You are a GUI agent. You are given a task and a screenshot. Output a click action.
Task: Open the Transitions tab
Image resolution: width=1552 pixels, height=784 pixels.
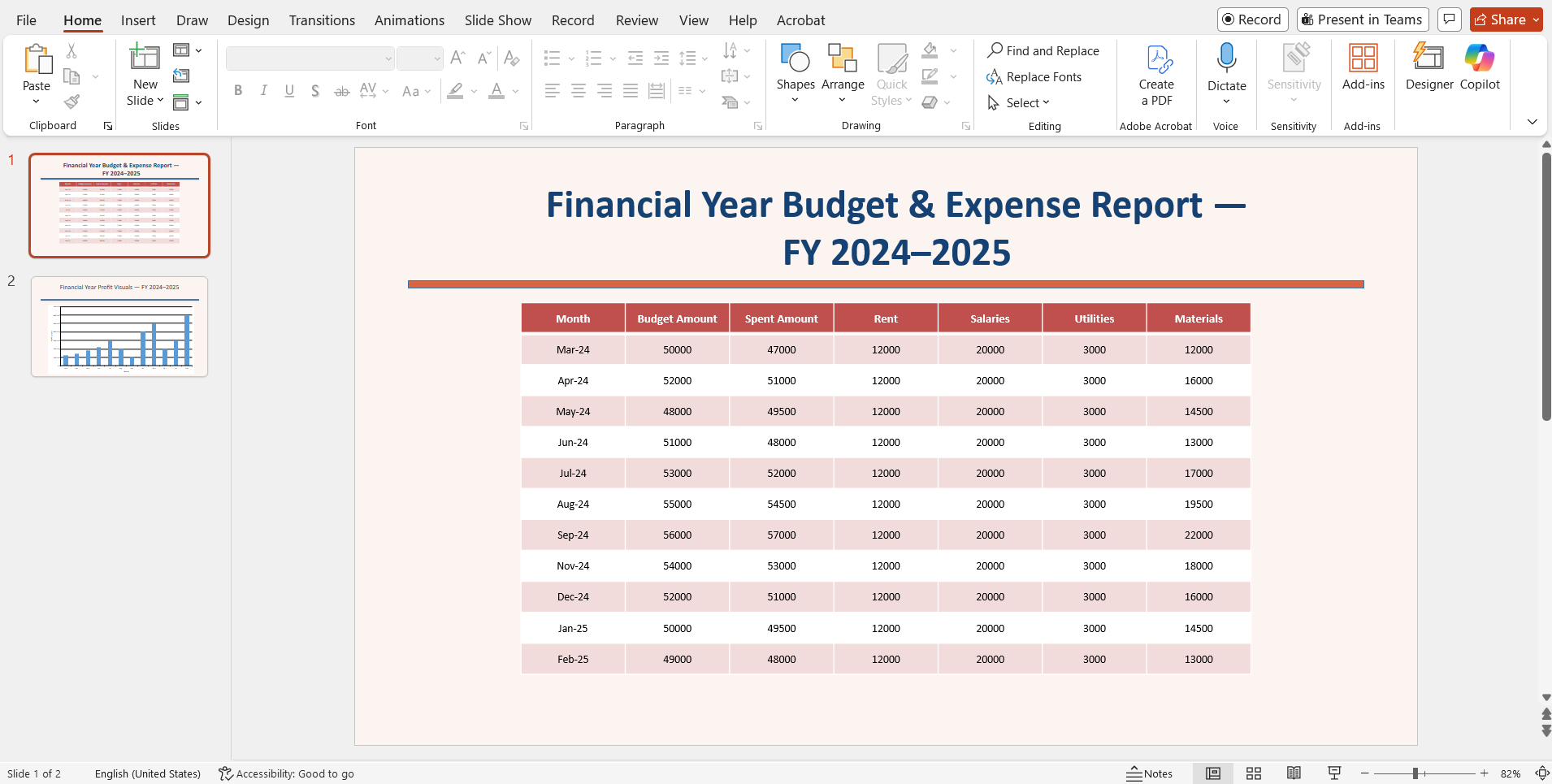(322, 20)
